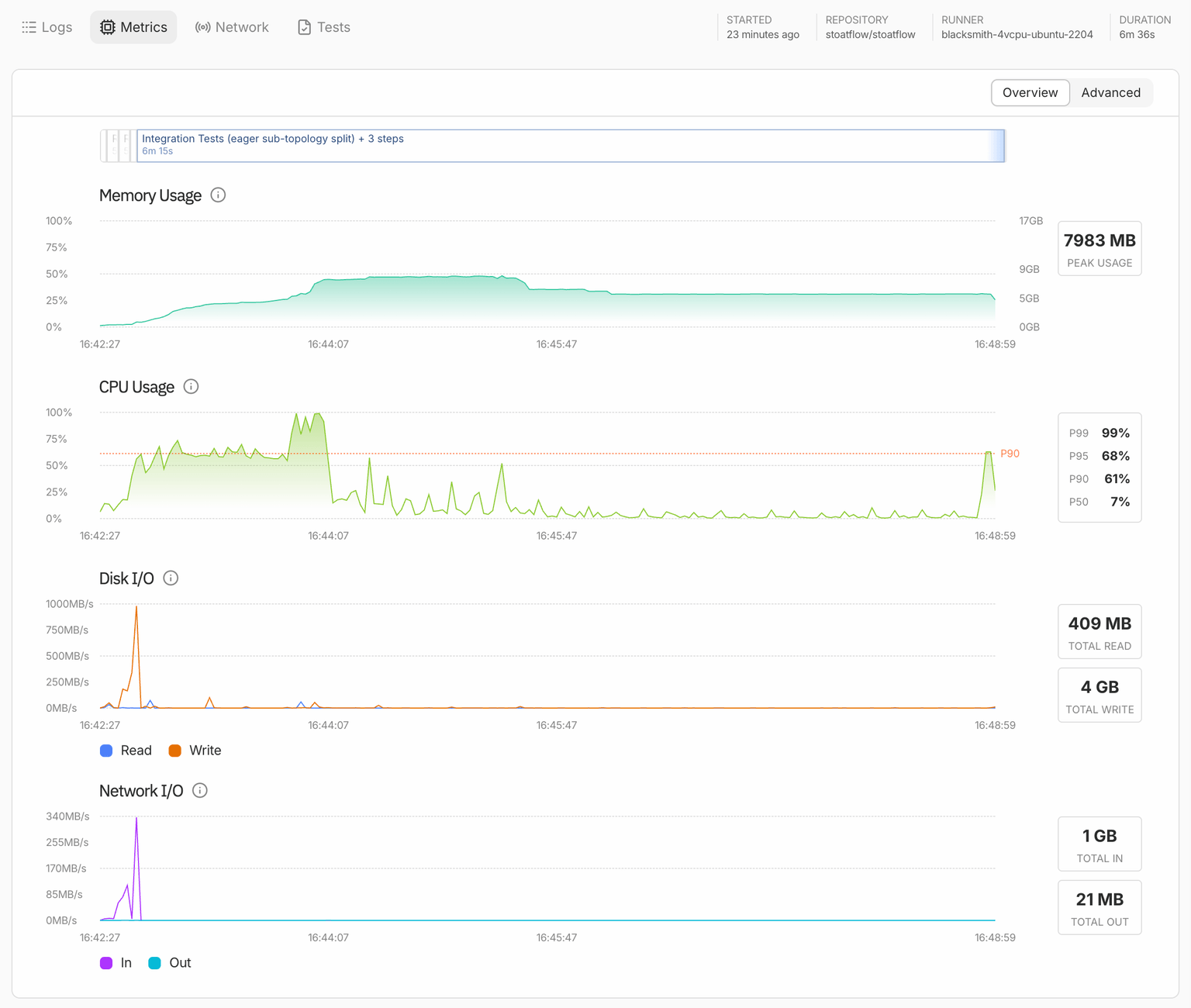Toggle the Read series in Disk legend
The width and height of the screenshot is (1191, 1008).
click(126, 751)
